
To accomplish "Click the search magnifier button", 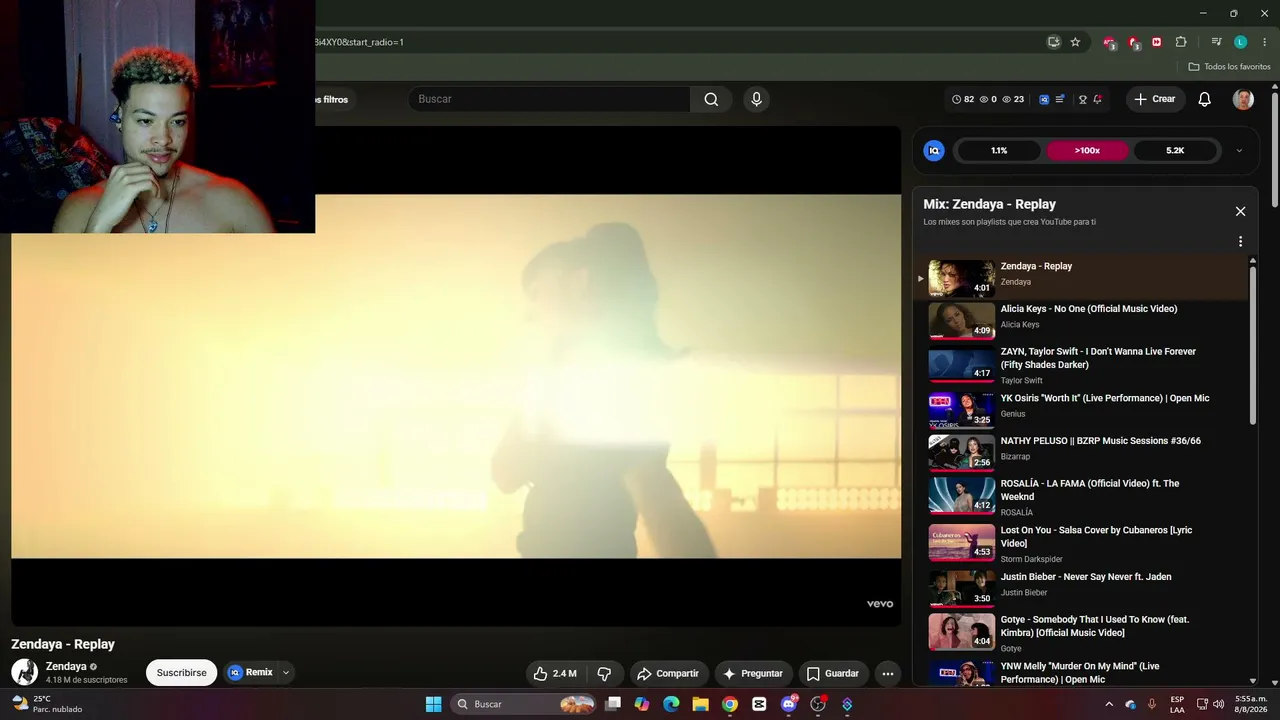I will point(711,99).
